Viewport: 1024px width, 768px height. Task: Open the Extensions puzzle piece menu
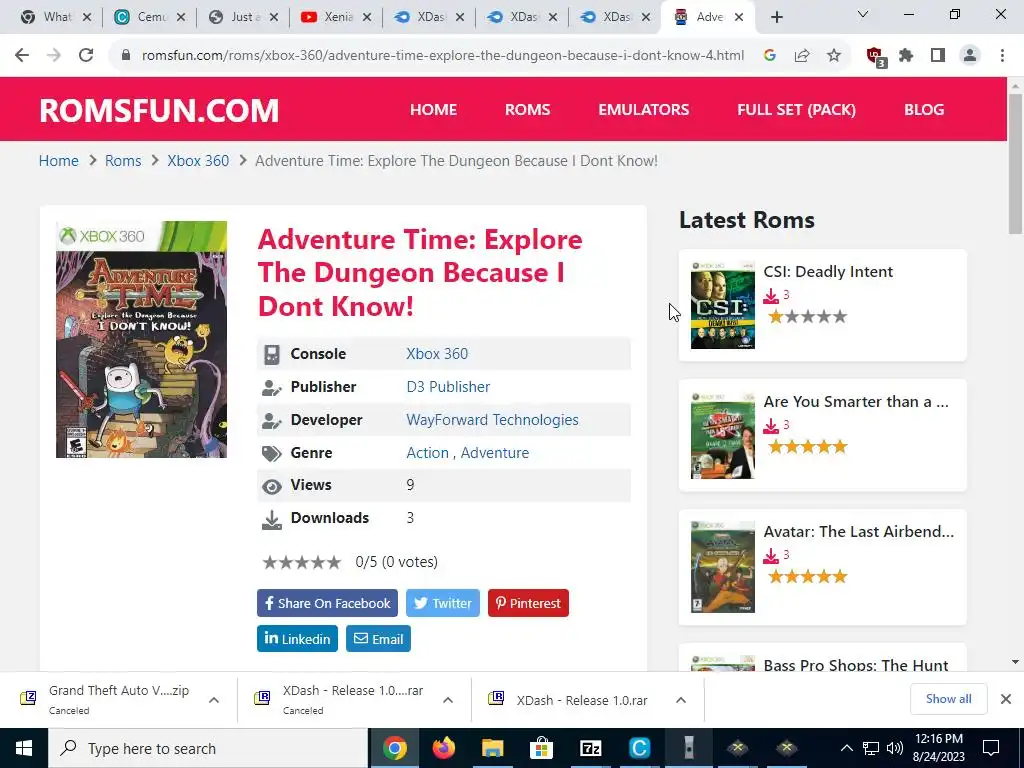point(906,56)
